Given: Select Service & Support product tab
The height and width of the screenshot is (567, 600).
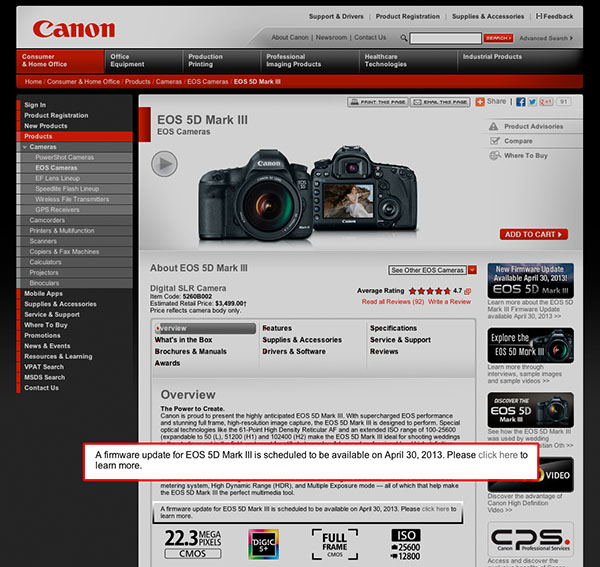Looking at the screenshot, I should 400,340.
